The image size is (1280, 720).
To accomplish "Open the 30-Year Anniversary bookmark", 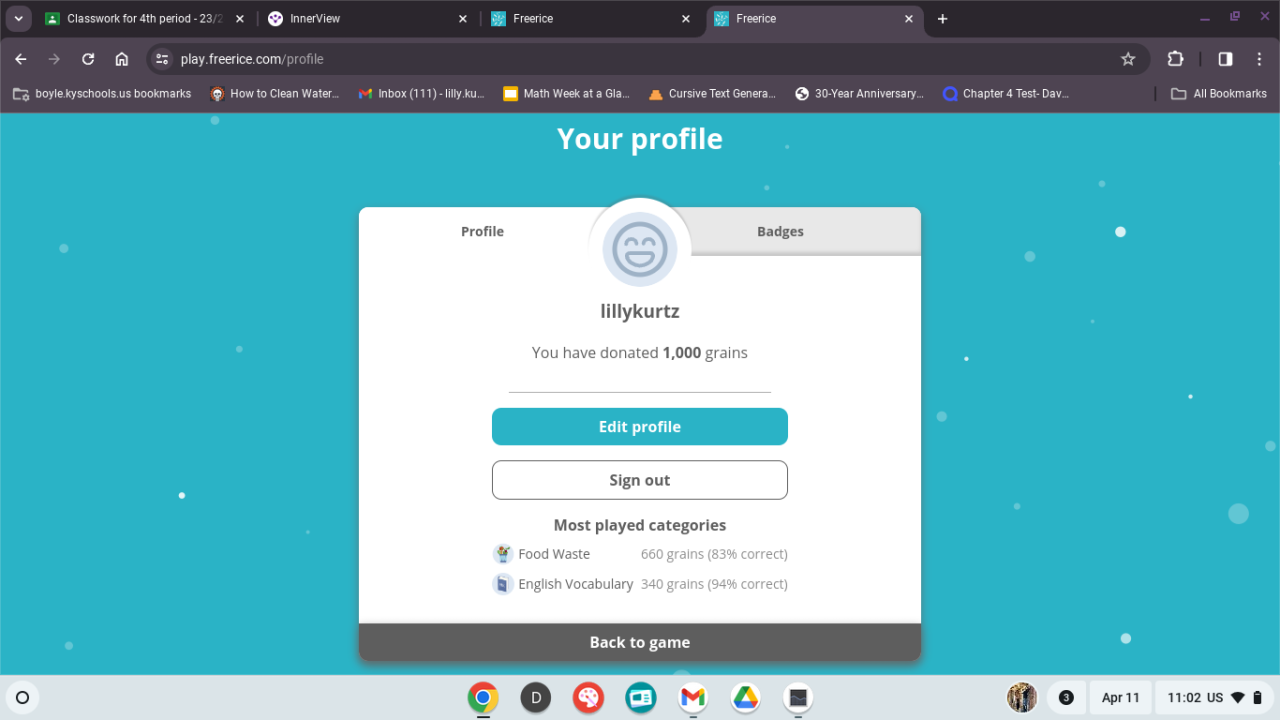I will click(x=859, y=93).
